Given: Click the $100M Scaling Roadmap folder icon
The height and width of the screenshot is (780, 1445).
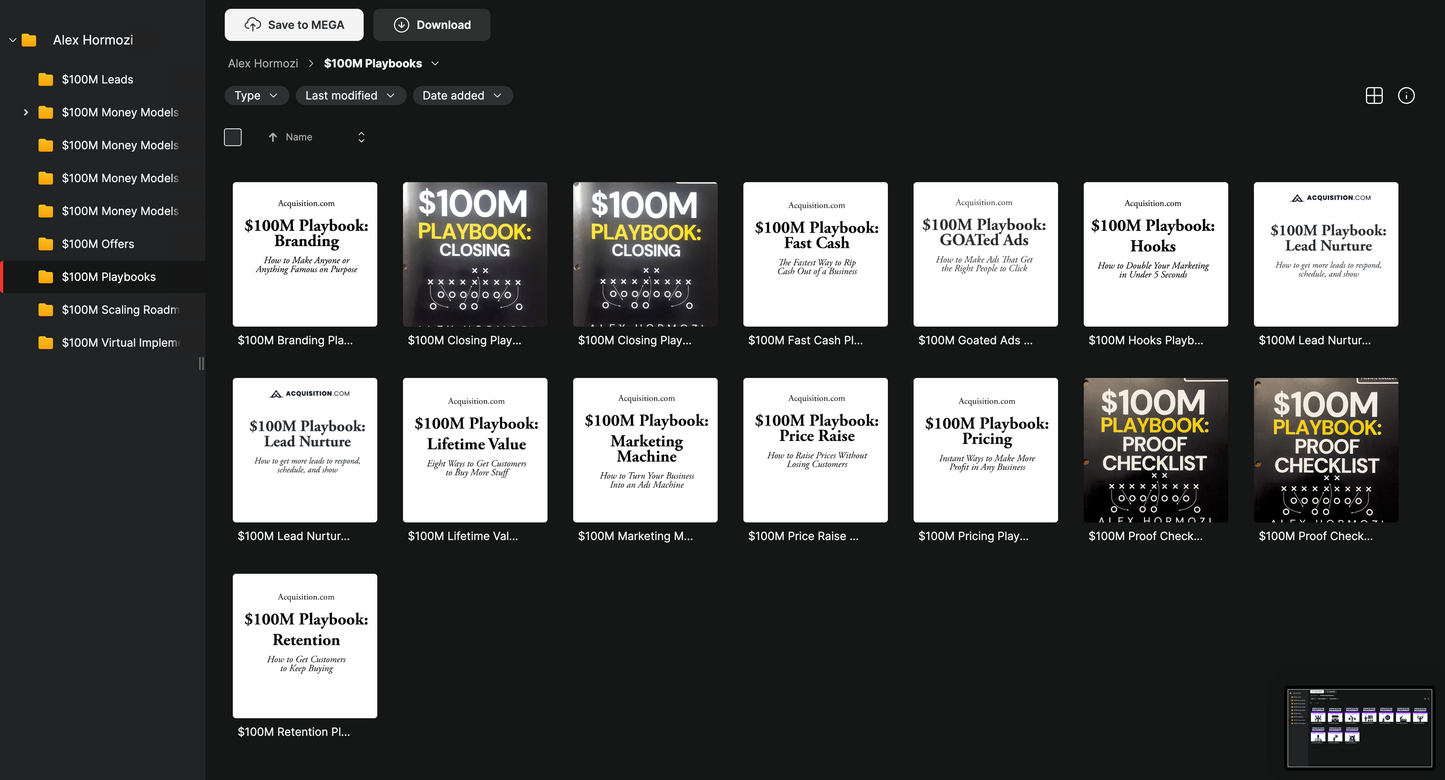Looking at the screenshot, I should pyautogui.click(x=45, y=310).
